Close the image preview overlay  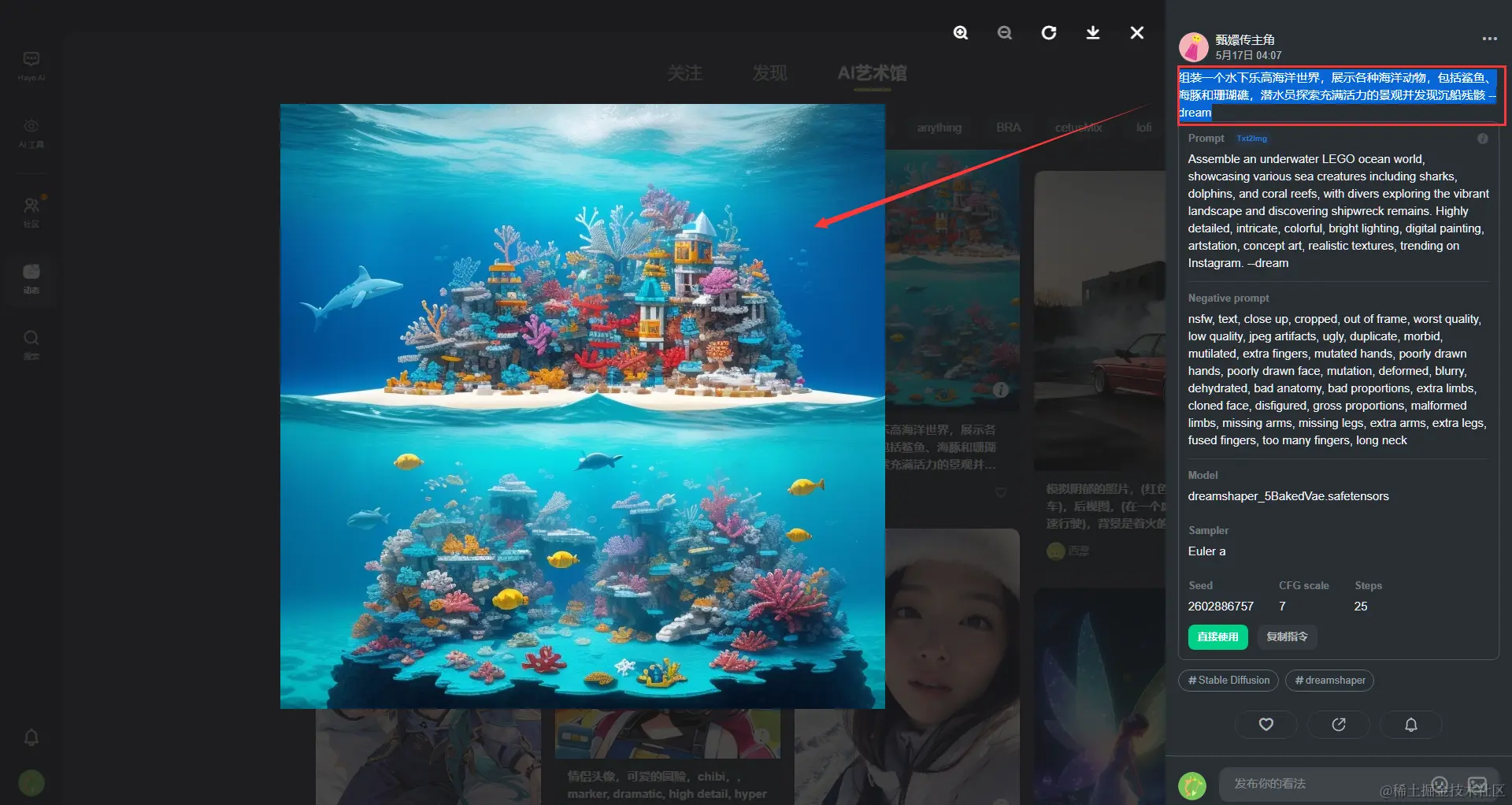[1137, 32]
